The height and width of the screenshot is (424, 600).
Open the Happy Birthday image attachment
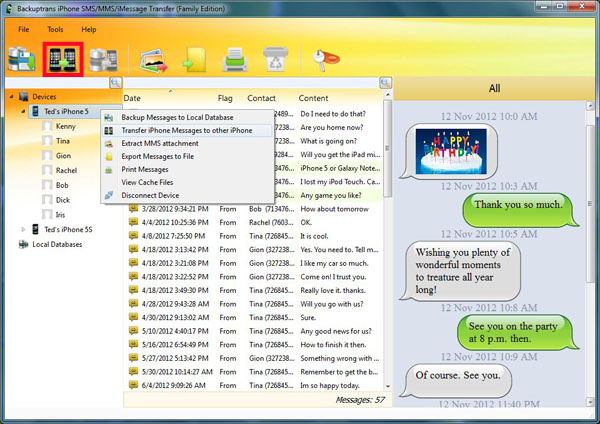(x=451, y=152)
